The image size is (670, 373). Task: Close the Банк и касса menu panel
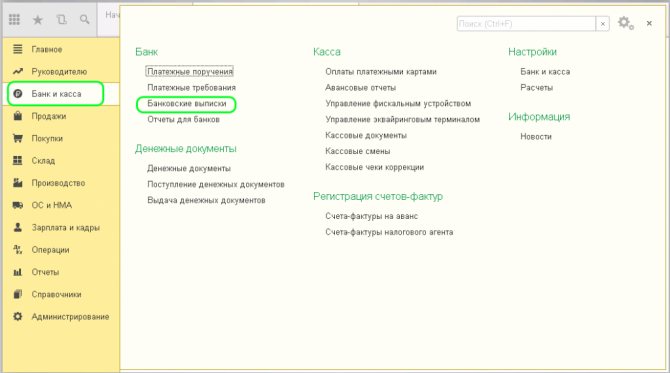pos(649,23)
